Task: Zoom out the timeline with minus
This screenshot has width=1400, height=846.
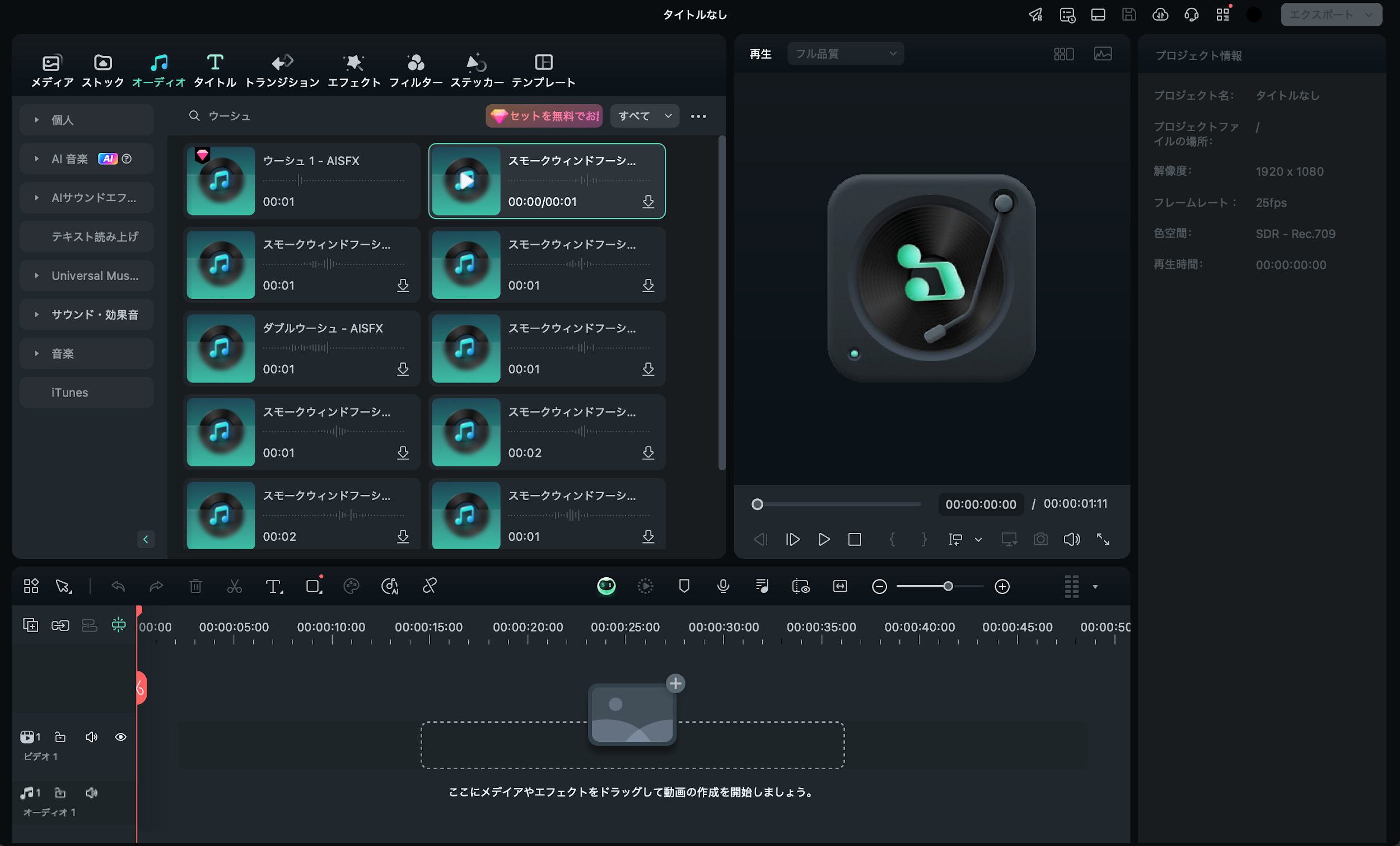Action: pos(879,586)
